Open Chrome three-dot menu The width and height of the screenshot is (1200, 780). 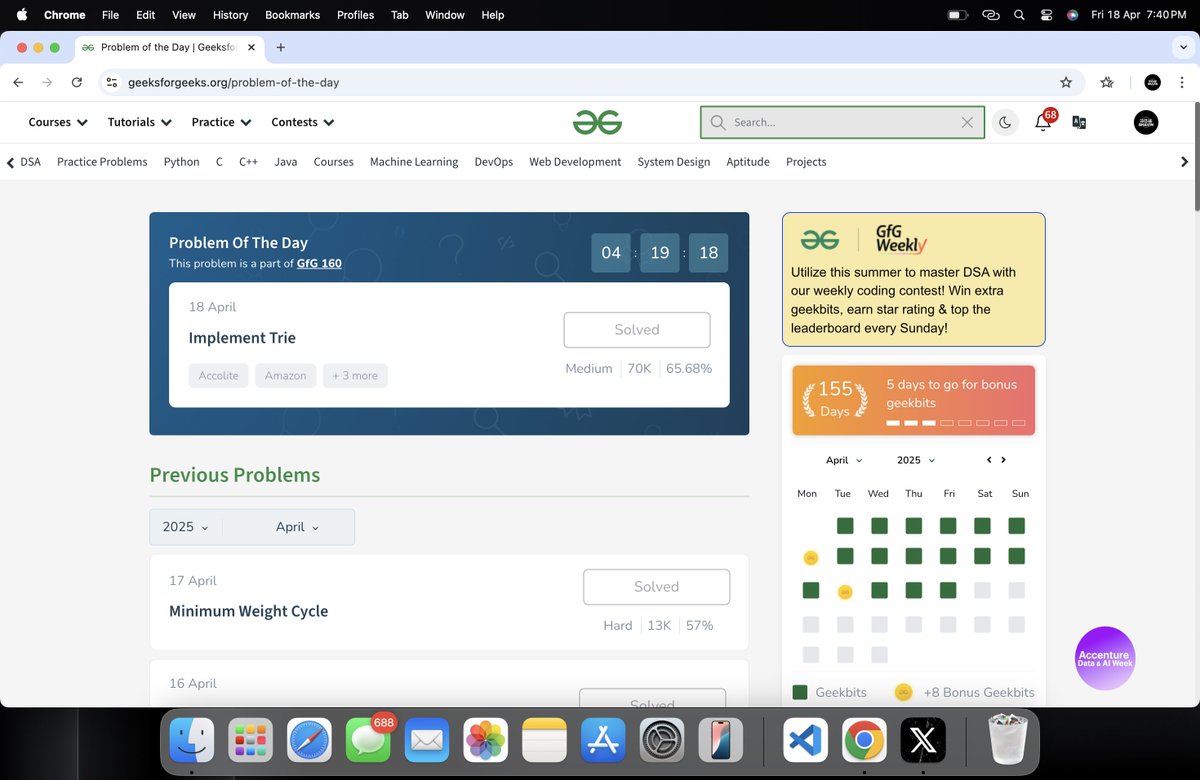click(1182, 82)
